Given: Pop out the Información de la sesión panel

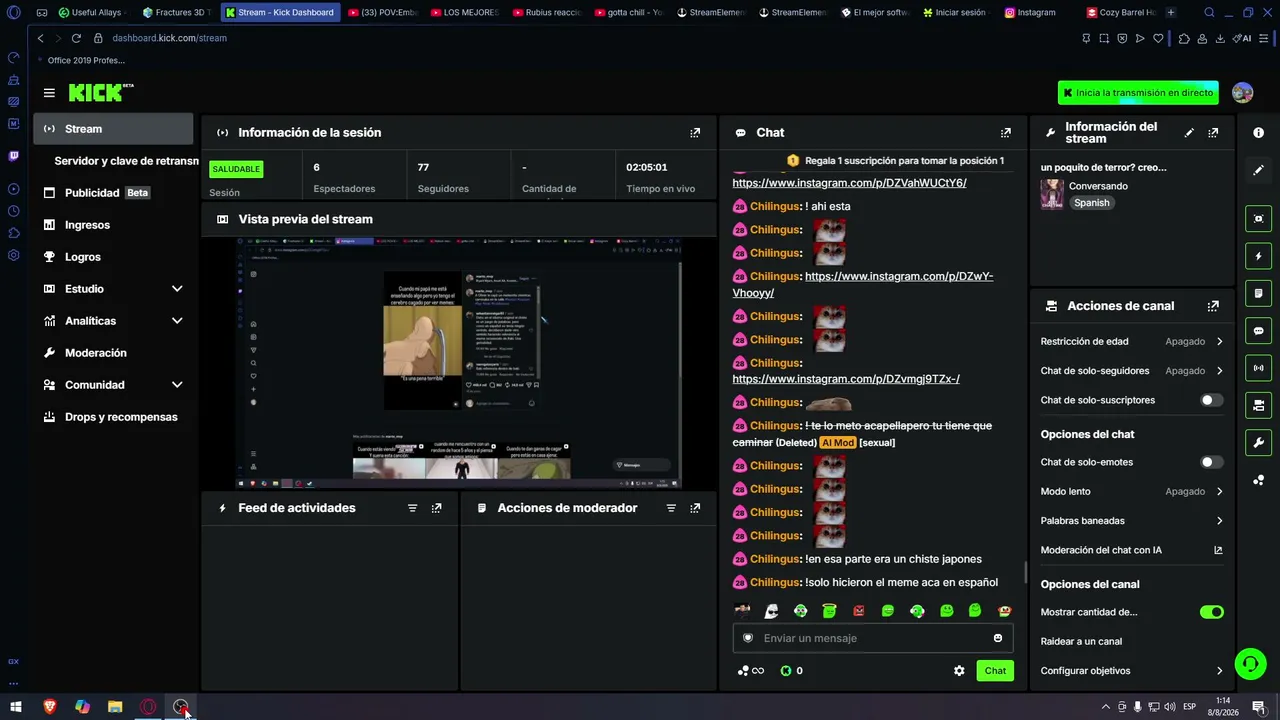Looking at the screenshot, I should (695, 132).
